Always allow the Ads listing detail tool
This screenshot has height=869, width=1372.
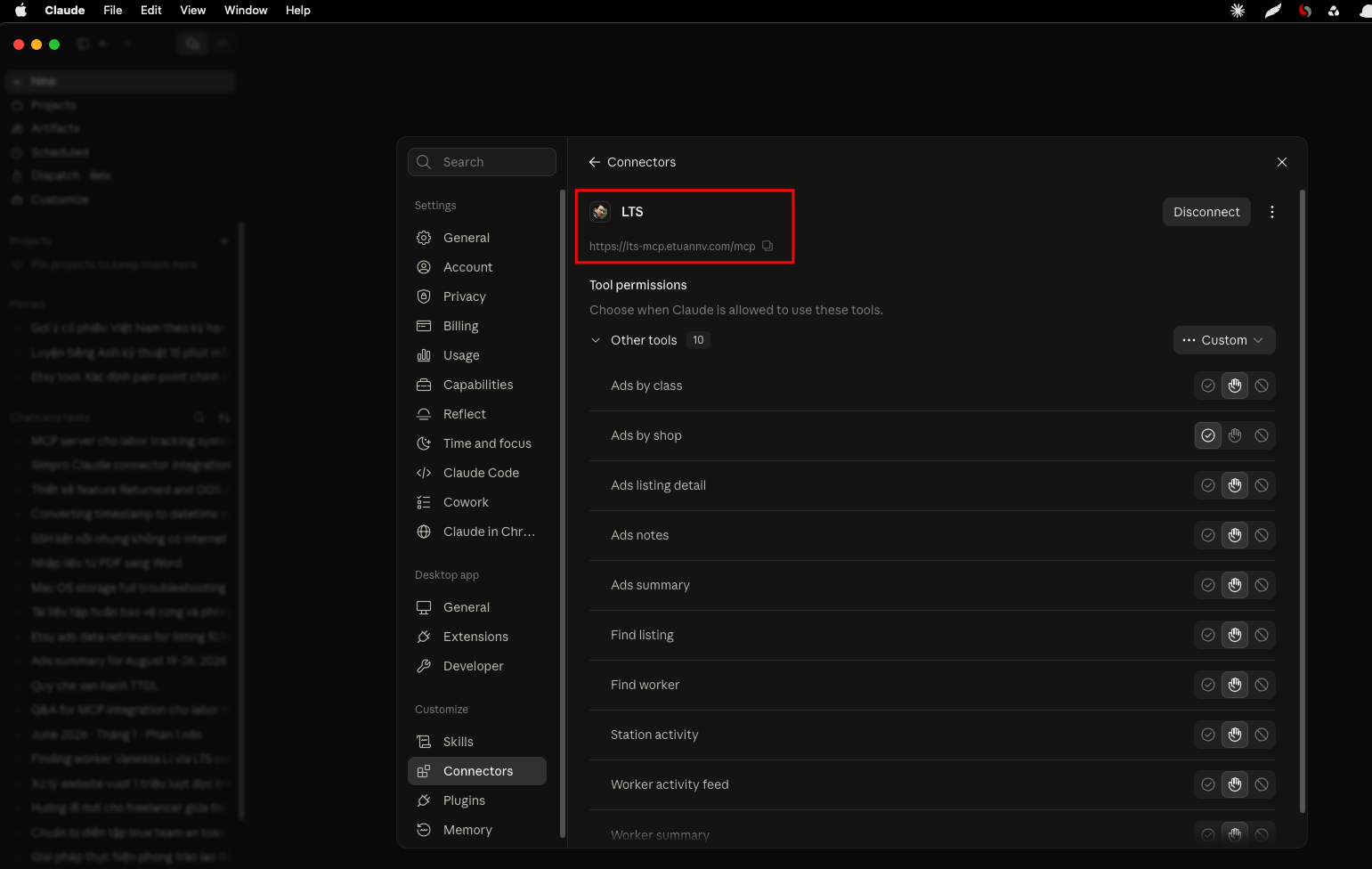1208,485
